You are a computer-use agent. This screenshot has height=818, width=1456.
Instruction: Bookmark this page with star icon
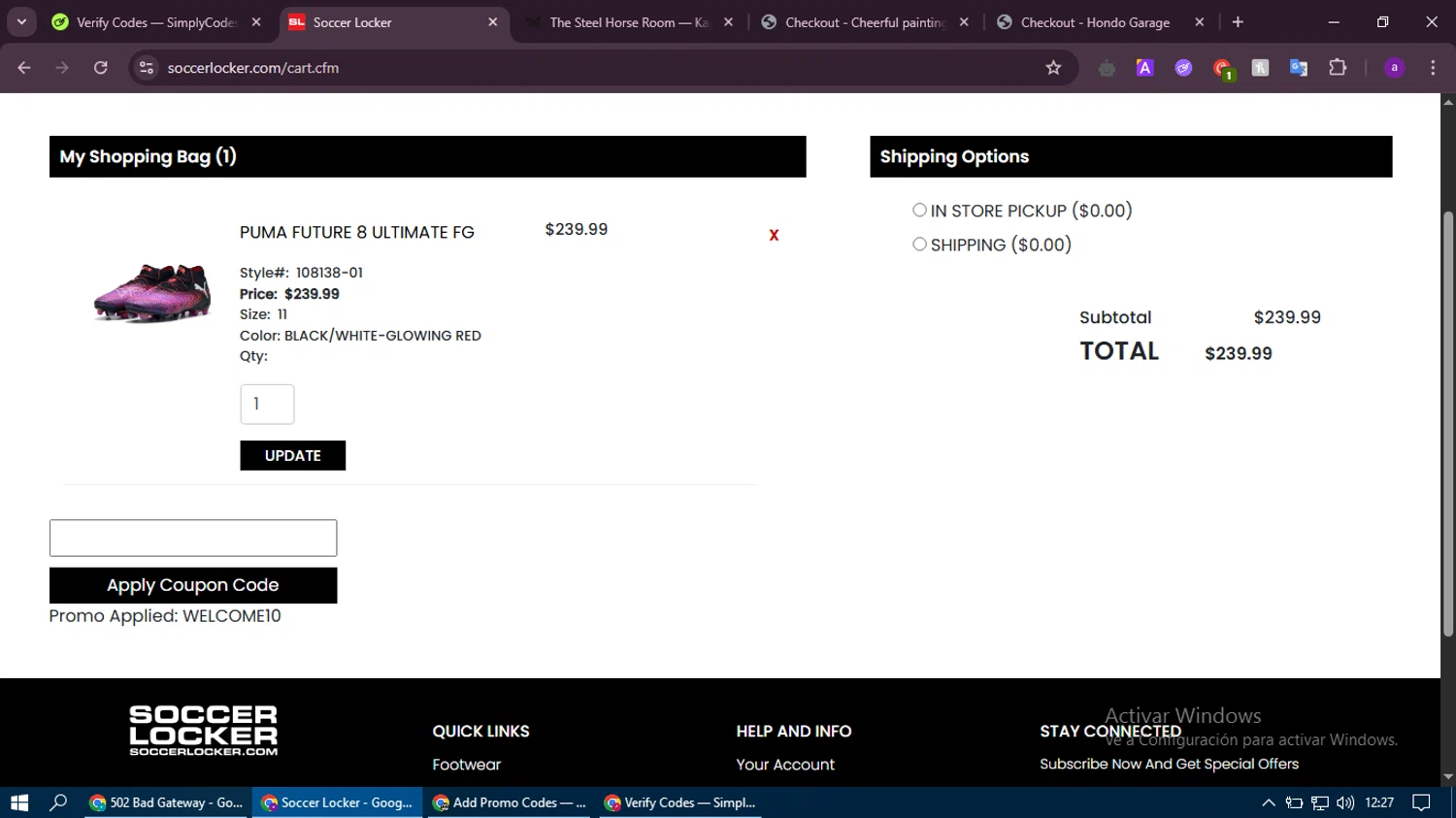click(1053, 68)
